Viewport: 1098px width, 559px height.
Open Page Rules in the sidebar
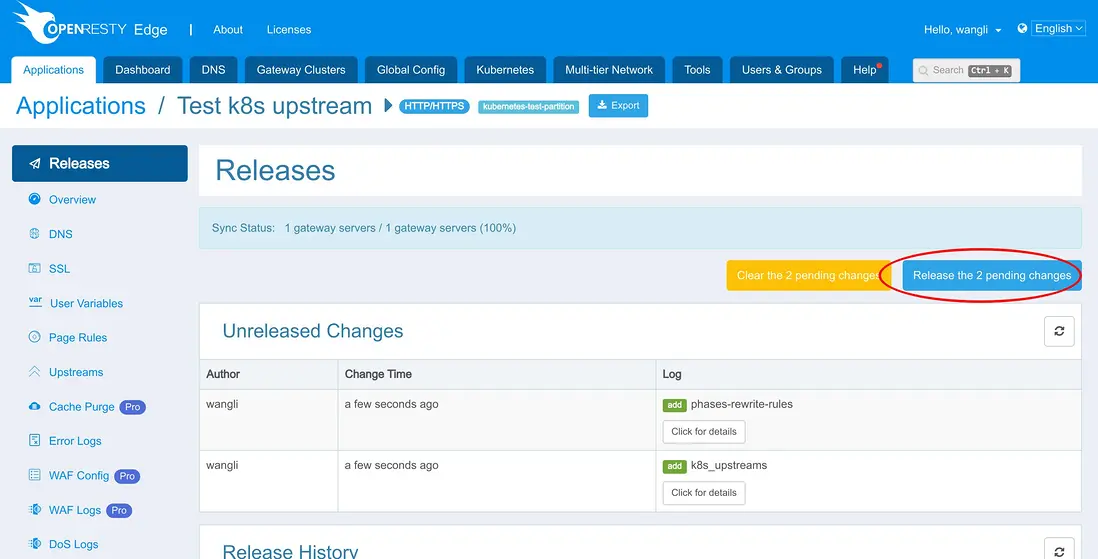[78, 338]
